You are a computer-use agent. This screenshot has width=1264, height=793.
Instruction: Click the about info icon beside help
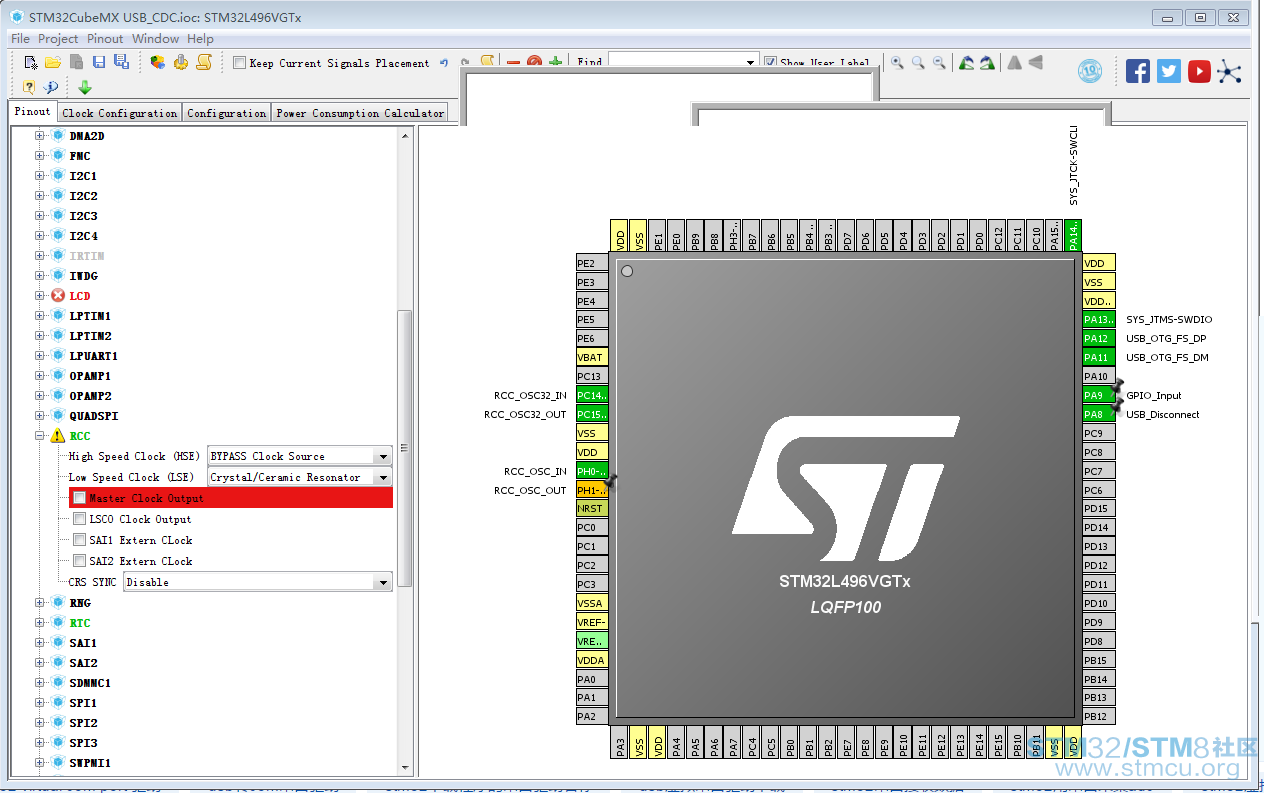pyautogui.click(x=50, y=87)
